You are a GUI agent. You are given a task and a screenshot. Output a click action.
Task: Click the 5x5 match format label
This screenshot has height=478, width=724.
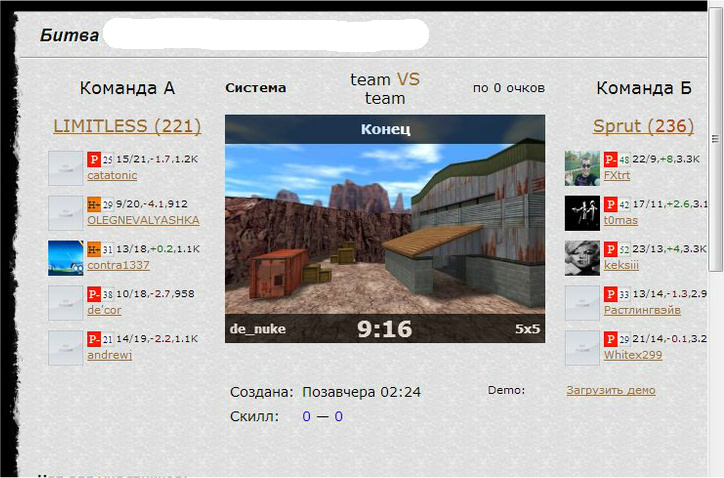coord(527,329)
